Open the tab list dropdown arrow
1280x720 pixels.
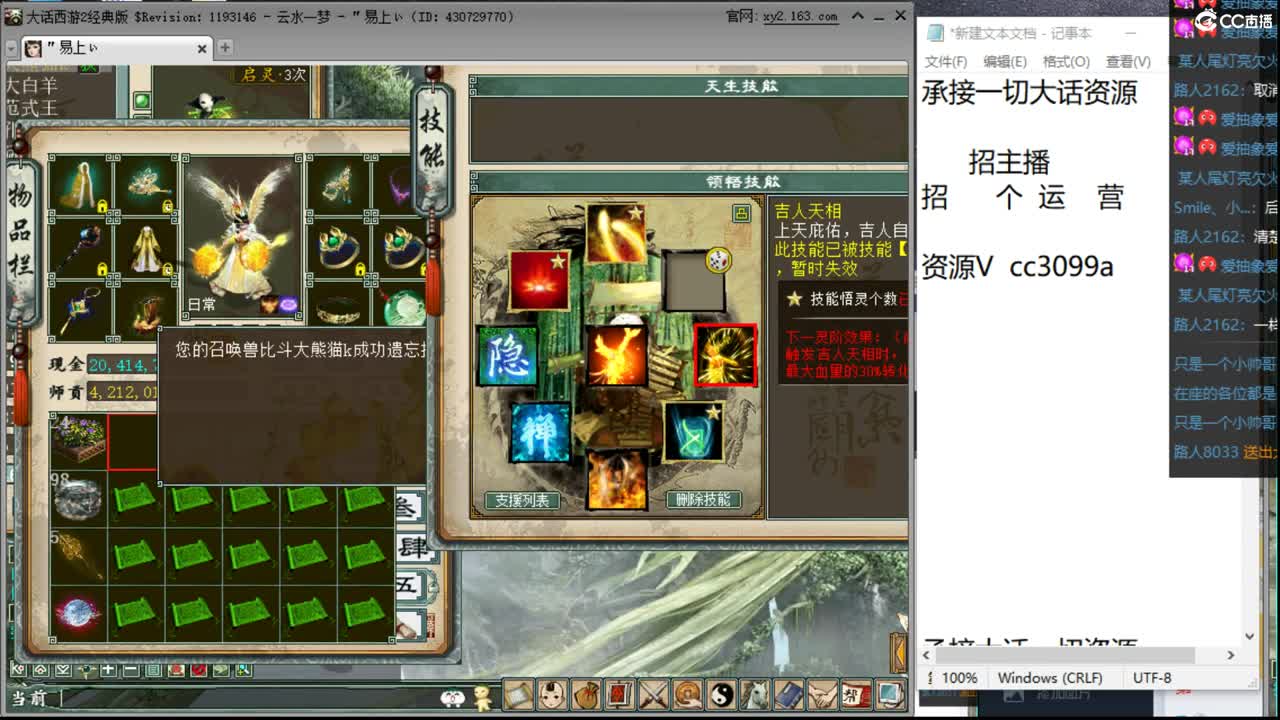pyautogui.click(x=11, y=47)
